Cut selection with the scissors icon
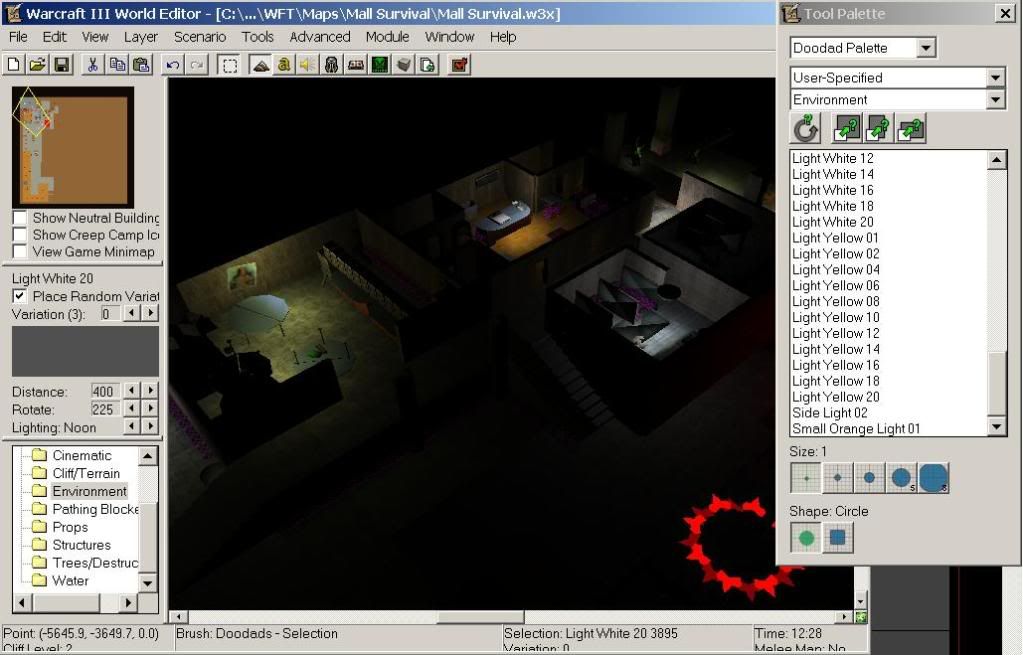The image size is (1023, 655). [x=93, y=65]
